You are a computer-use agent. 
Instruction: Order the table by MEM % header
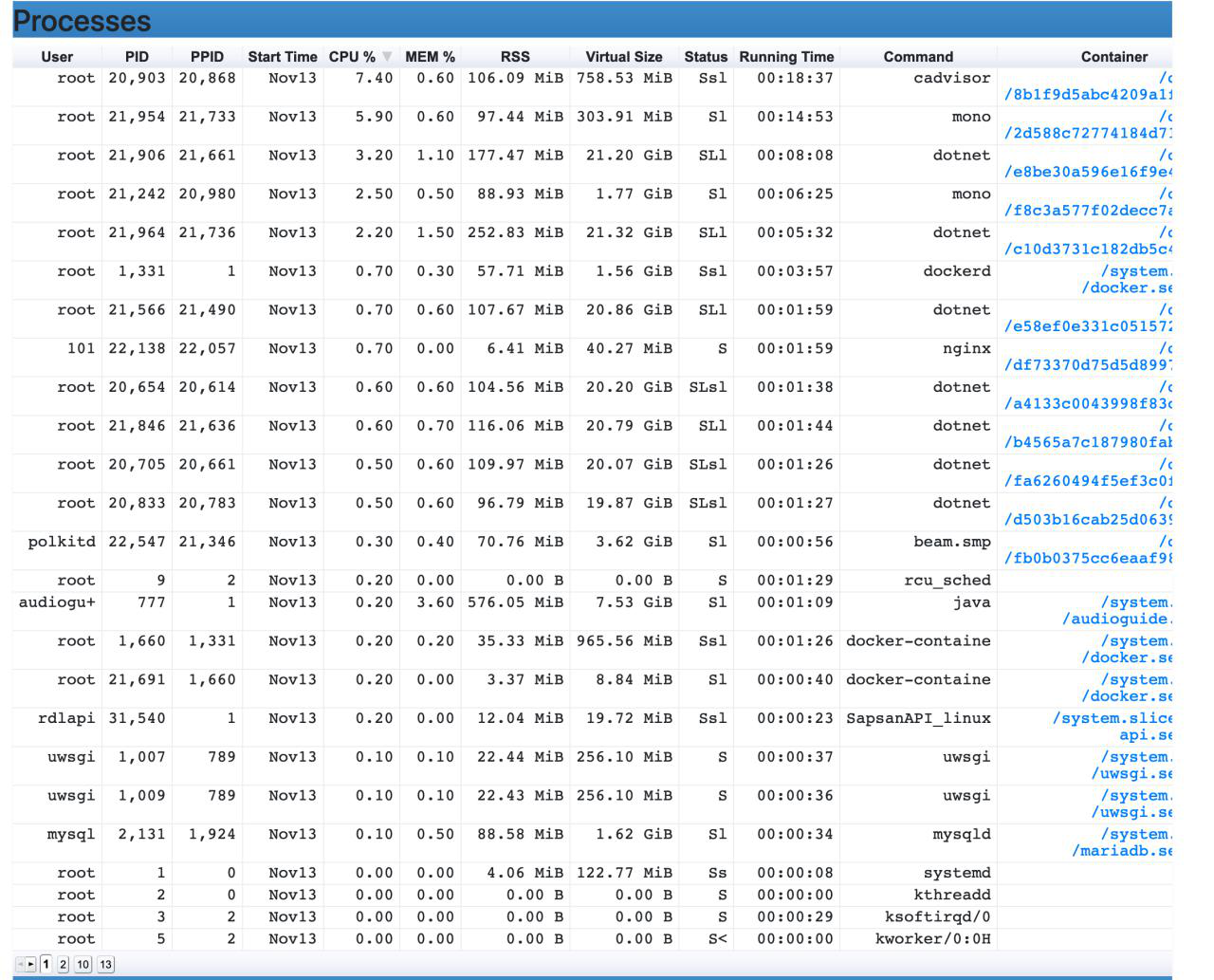[x=430, y=57]
